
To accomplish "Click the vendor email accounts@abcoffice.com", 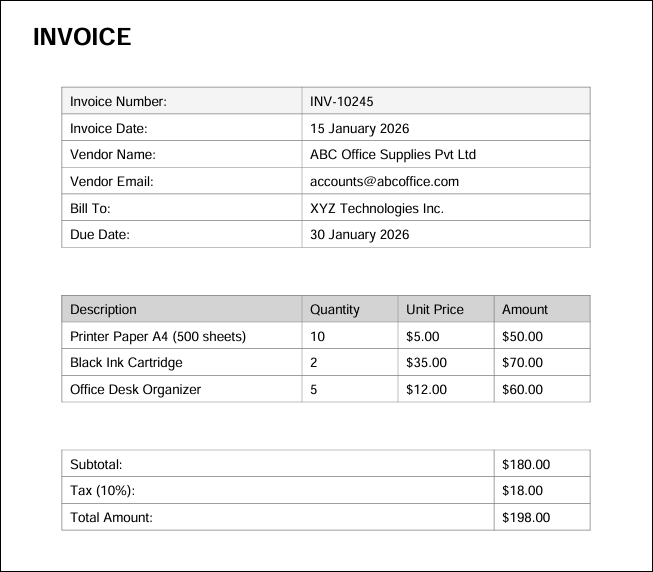I will coord(384,181).
